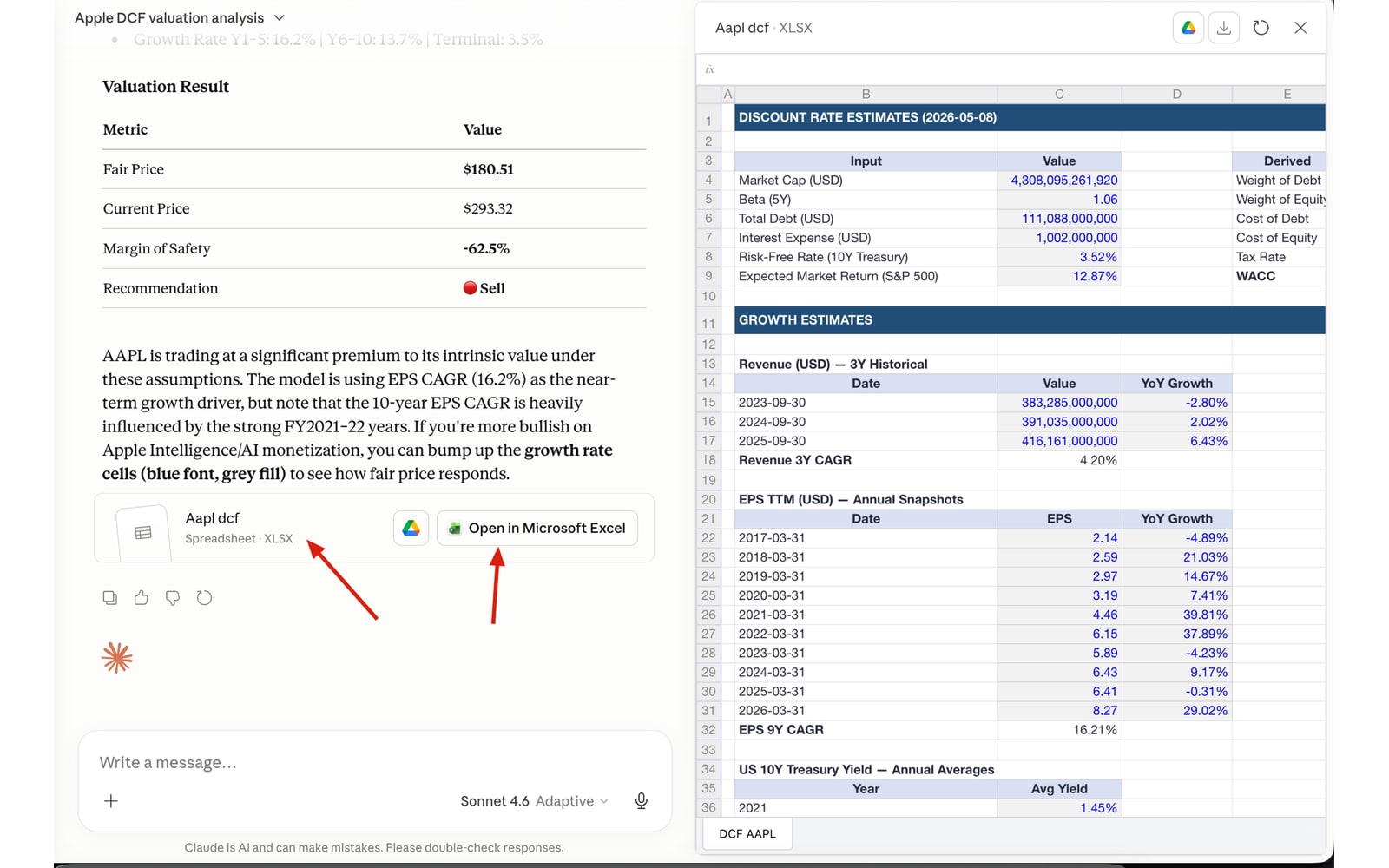This screenshot has width=1389, height=868.
Task: Click Margin of Safety value -62.5%
Action: (x=486, y=248)
